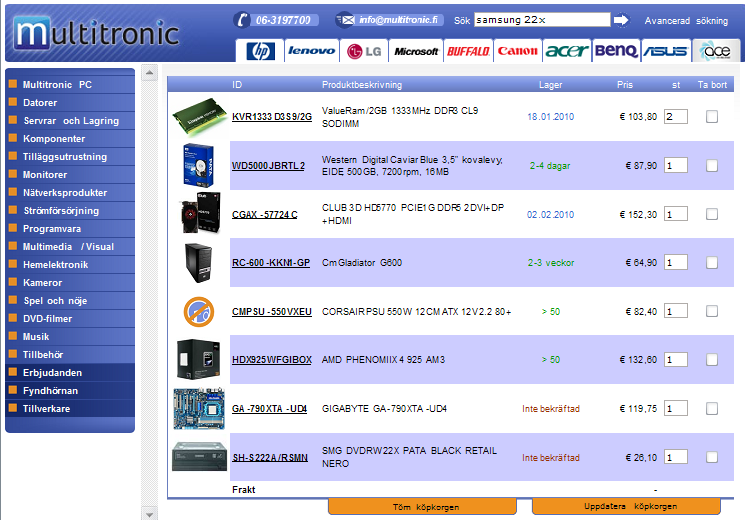This screenshot has height=520, width=745.
Task: Open the Buffalo brand tab
Action: point(468,51)
